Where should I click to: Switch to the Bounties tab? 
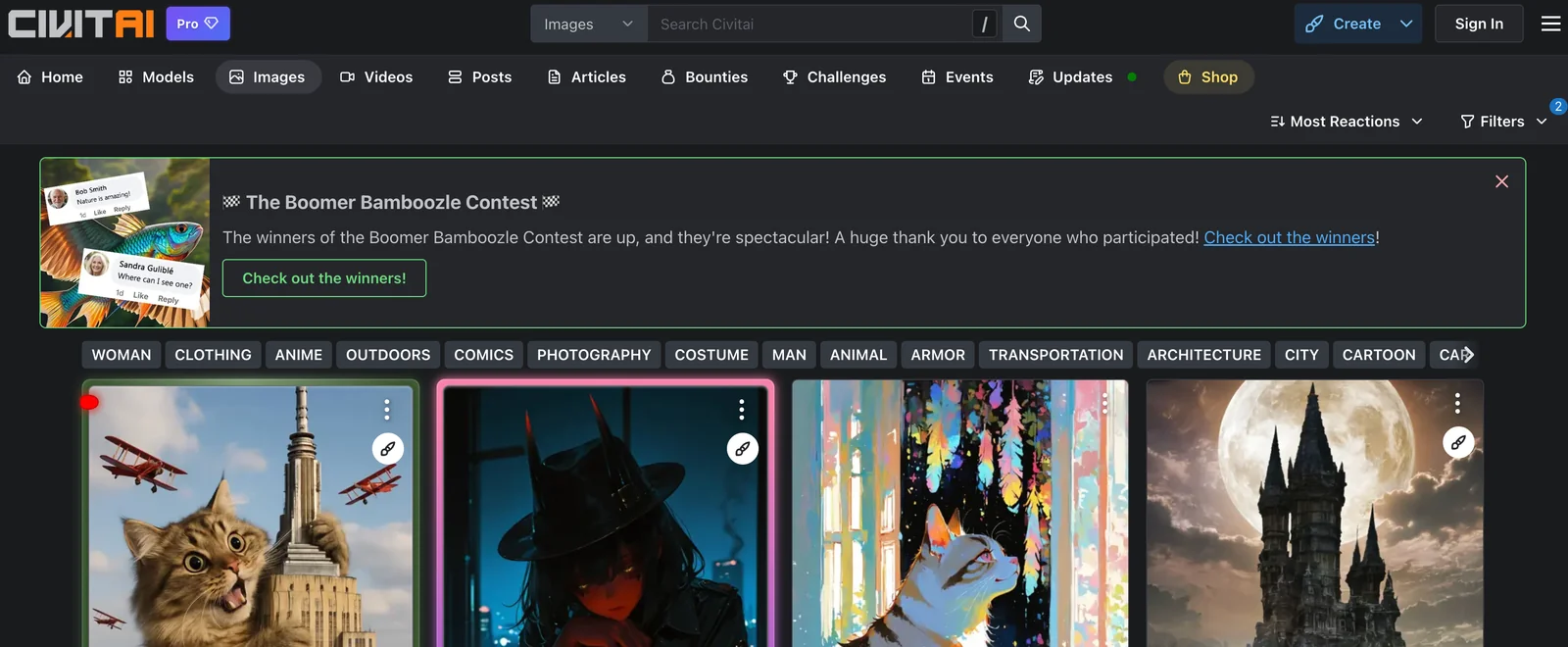click(x=705, y=77)
